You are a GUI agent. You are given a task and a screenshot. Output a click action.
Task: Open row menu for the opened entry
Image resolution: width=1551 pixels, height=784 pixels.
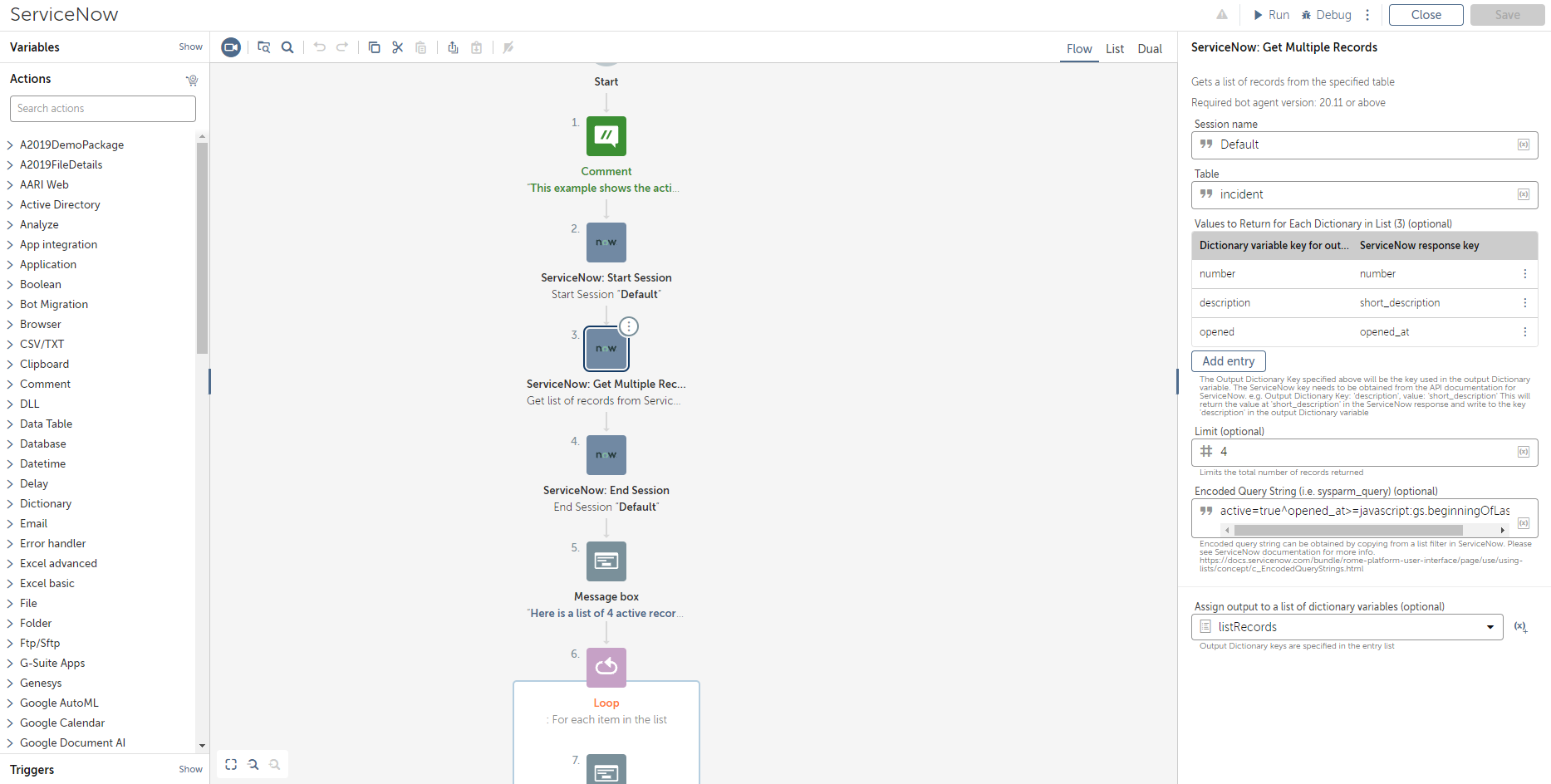pos(1525,332)
